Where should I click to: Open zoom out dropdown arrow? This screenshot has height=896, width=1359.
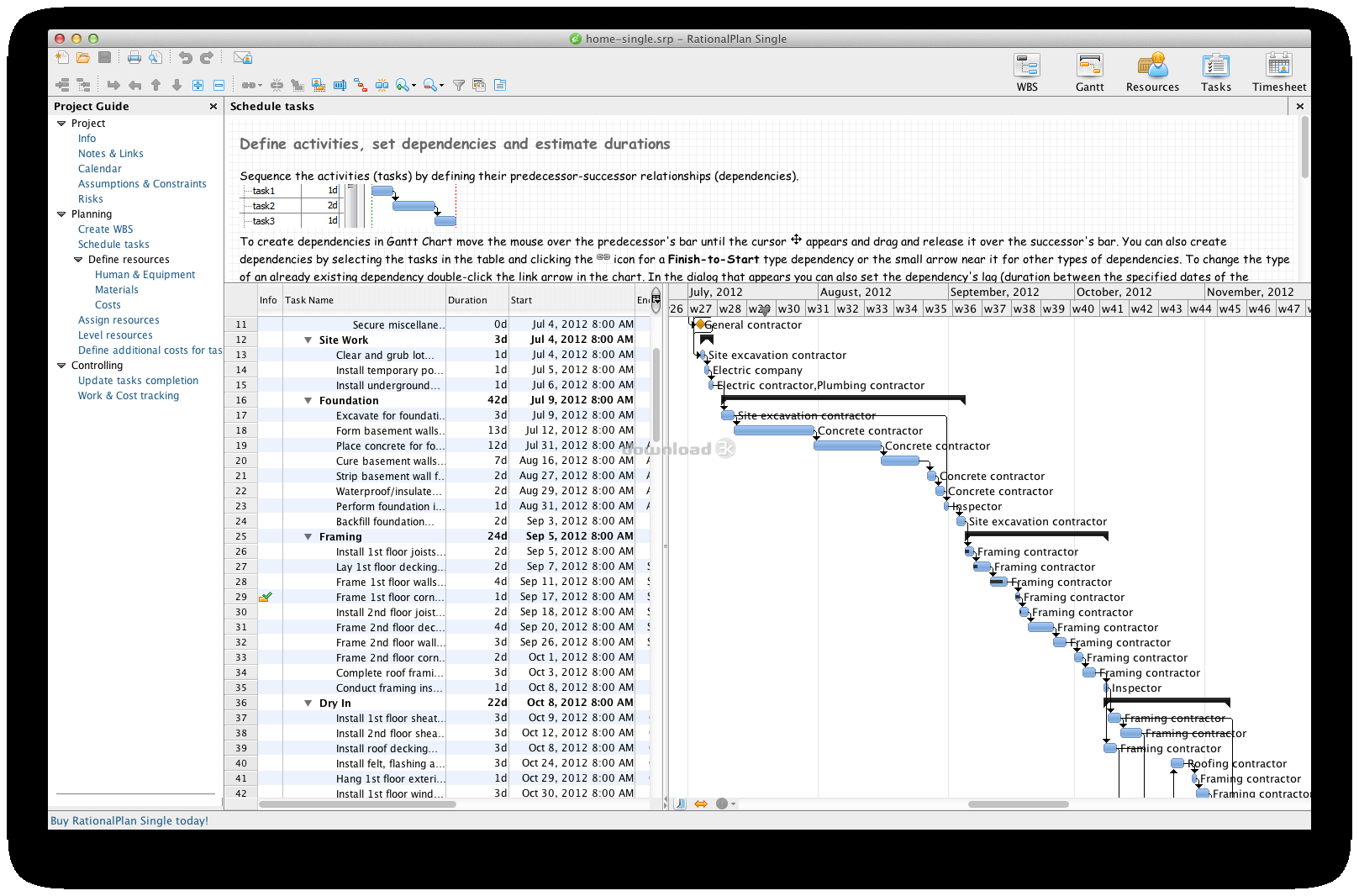(x=442, y=86)
